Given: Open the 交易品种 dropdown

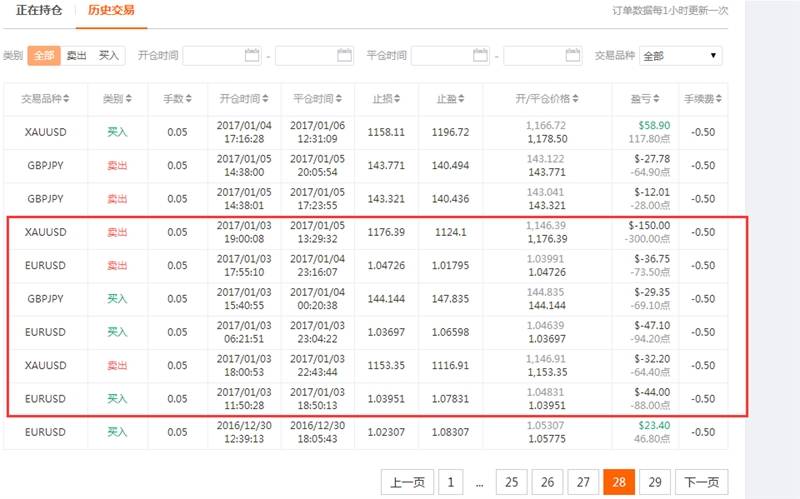Looking at the screenshot, I should (681, 56).
